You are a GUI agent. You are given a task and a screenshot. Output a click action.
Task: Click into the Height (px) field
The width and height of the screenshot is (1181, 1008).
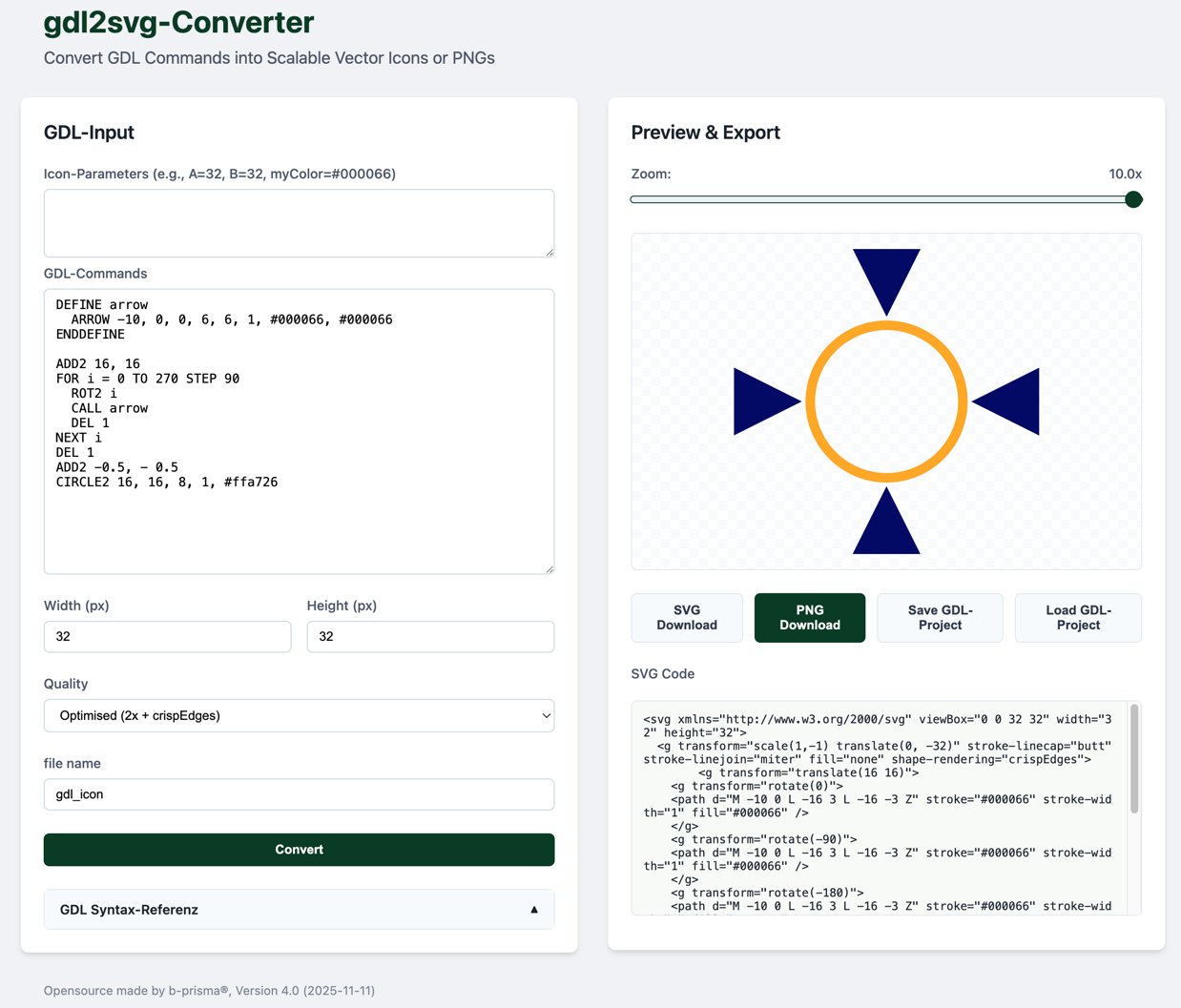(430, 636)
